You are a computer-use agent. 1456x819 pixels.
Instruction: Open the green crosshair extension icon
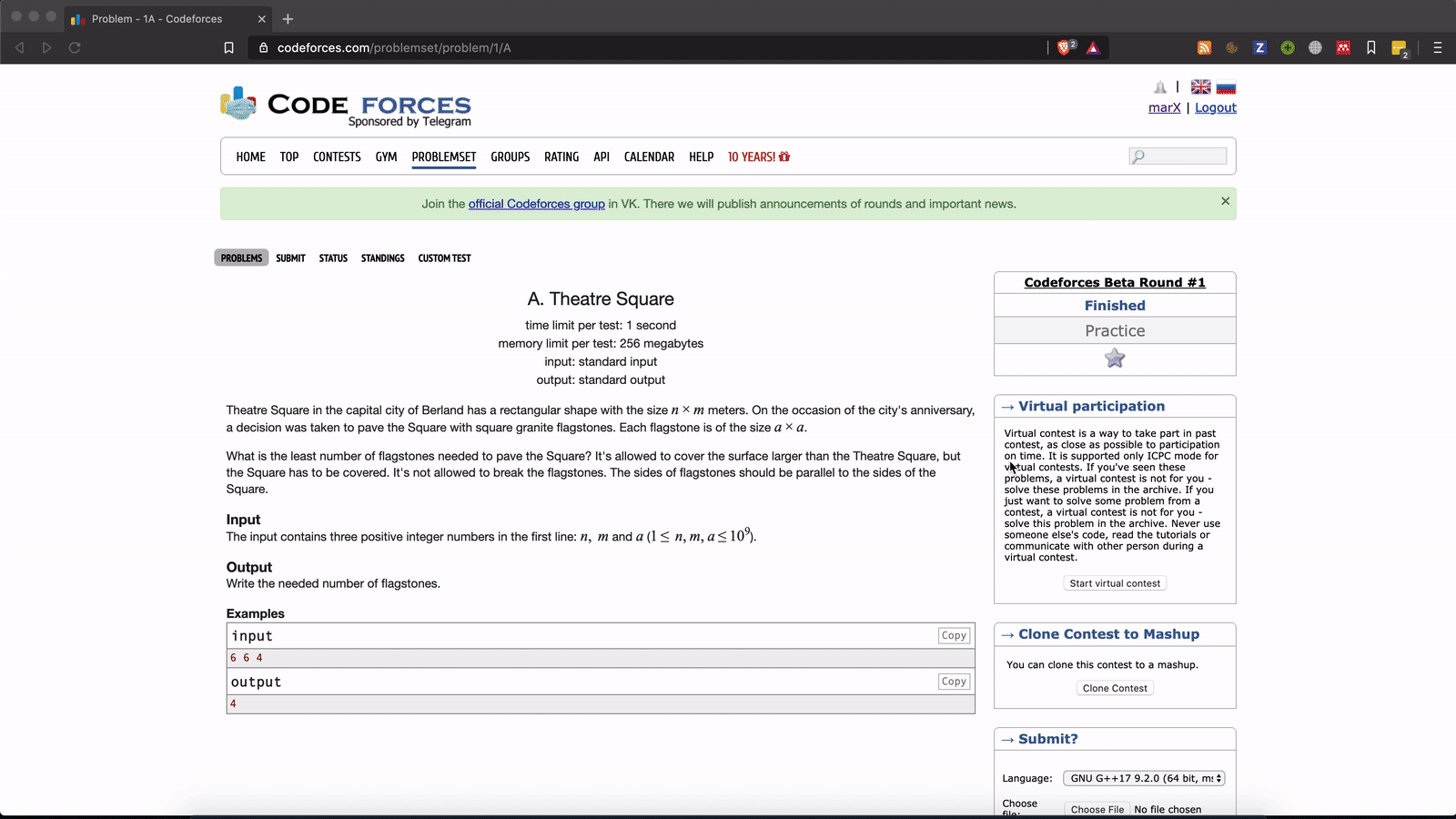(1288, 48)
